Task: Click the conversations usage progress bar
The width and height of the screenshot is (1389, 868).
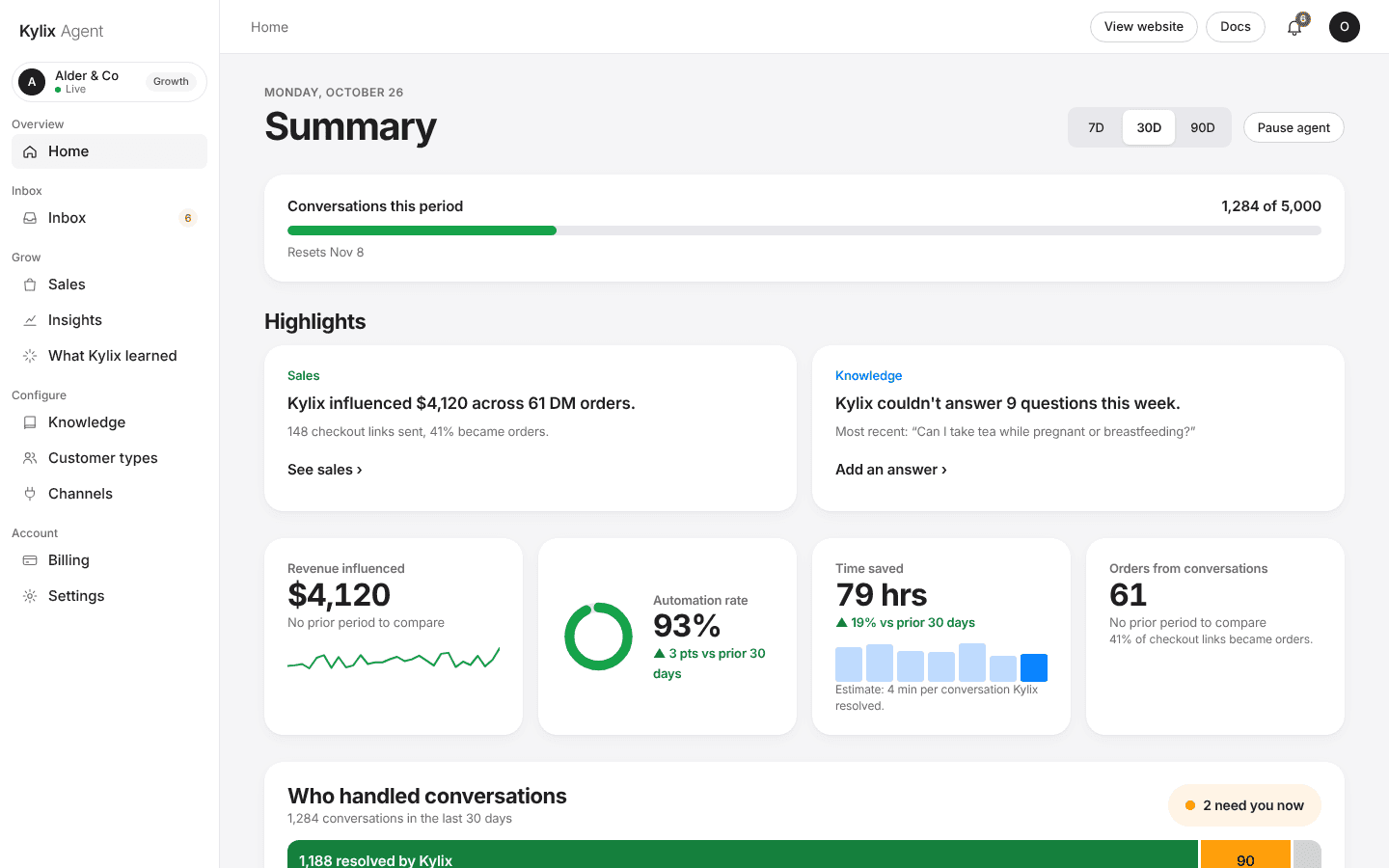Action: [x=804, y=231]
